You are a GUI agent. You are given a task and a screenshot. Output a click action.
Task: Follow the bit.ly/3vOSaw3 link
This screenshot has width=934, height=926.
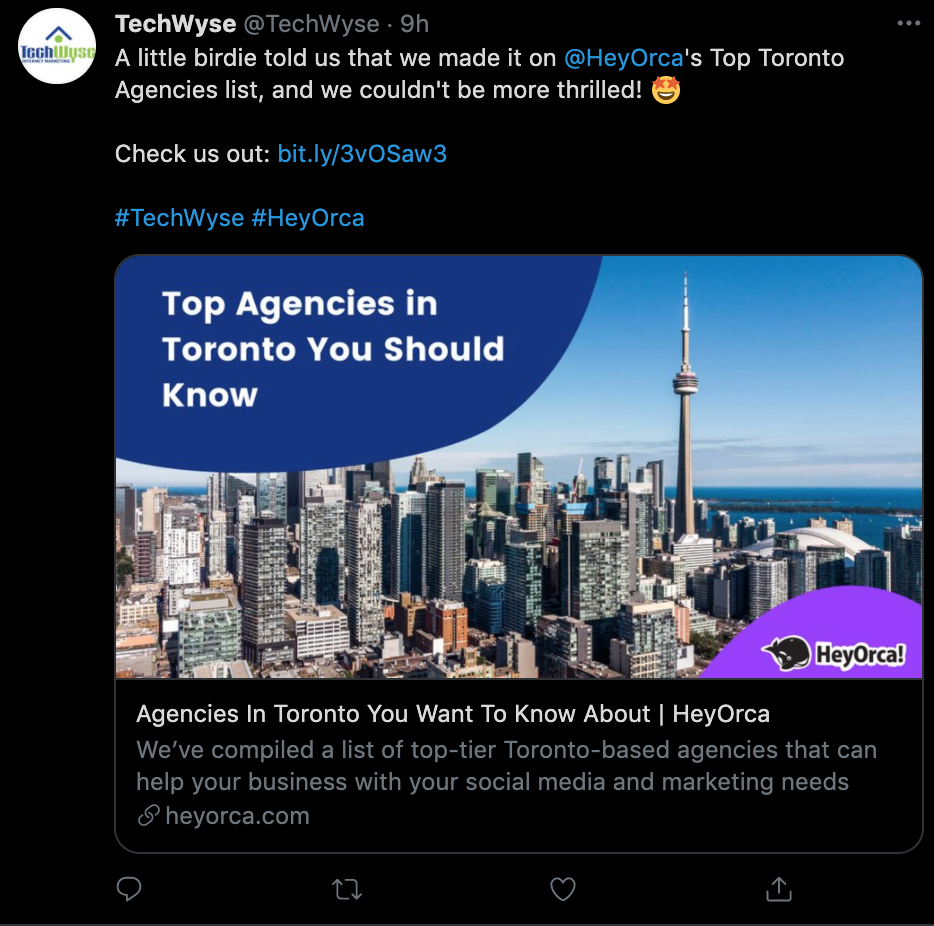coord(362,154)
